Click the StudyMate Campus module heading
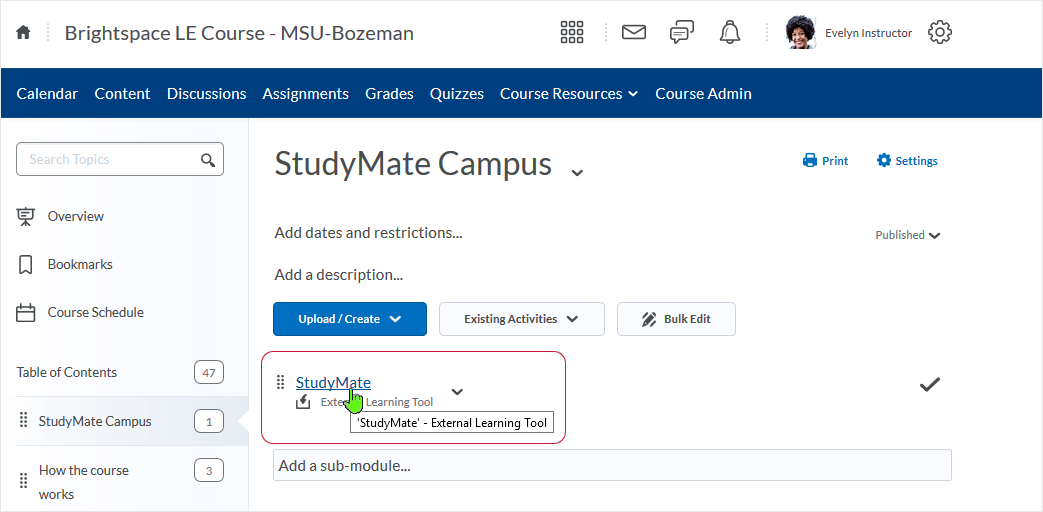The width and height of the screenshot is (1043, 512). tap(412, 164)
